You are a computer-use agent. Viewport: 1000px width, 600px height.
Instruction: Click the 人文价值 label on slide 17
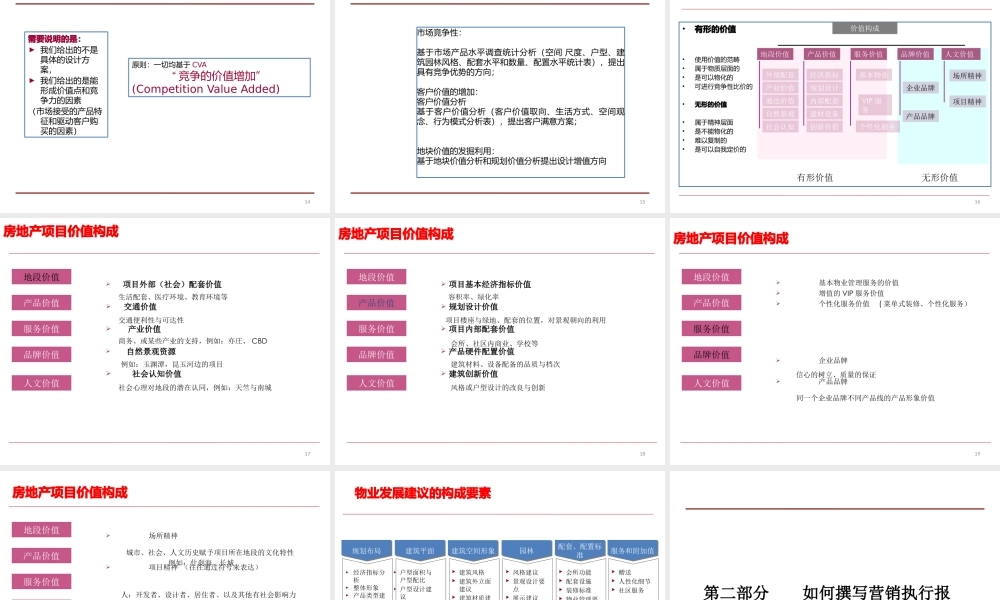click(x=41, y=383)
